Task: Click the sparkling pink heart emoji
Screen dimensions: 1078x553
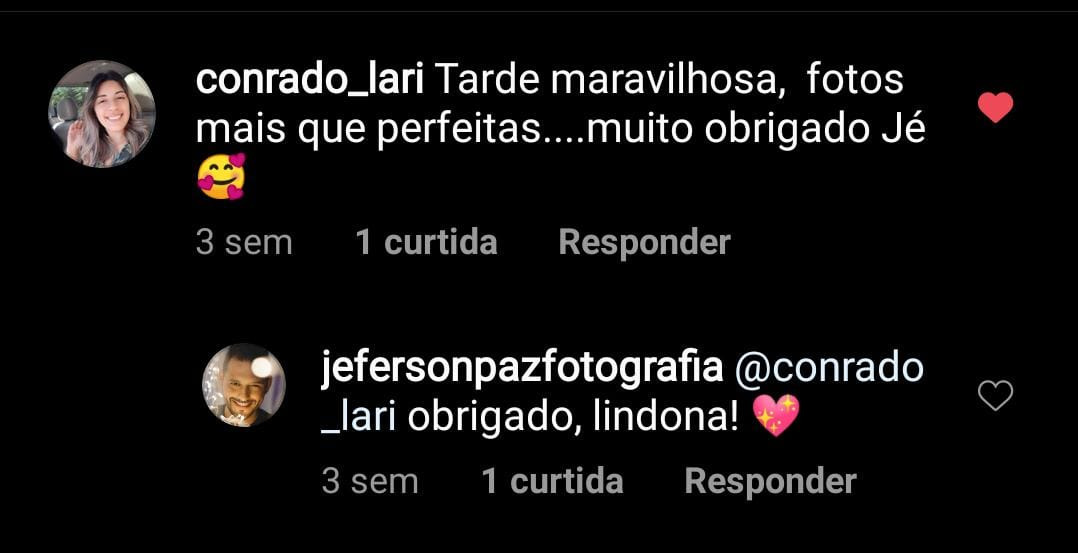Action: click(776, 416)
